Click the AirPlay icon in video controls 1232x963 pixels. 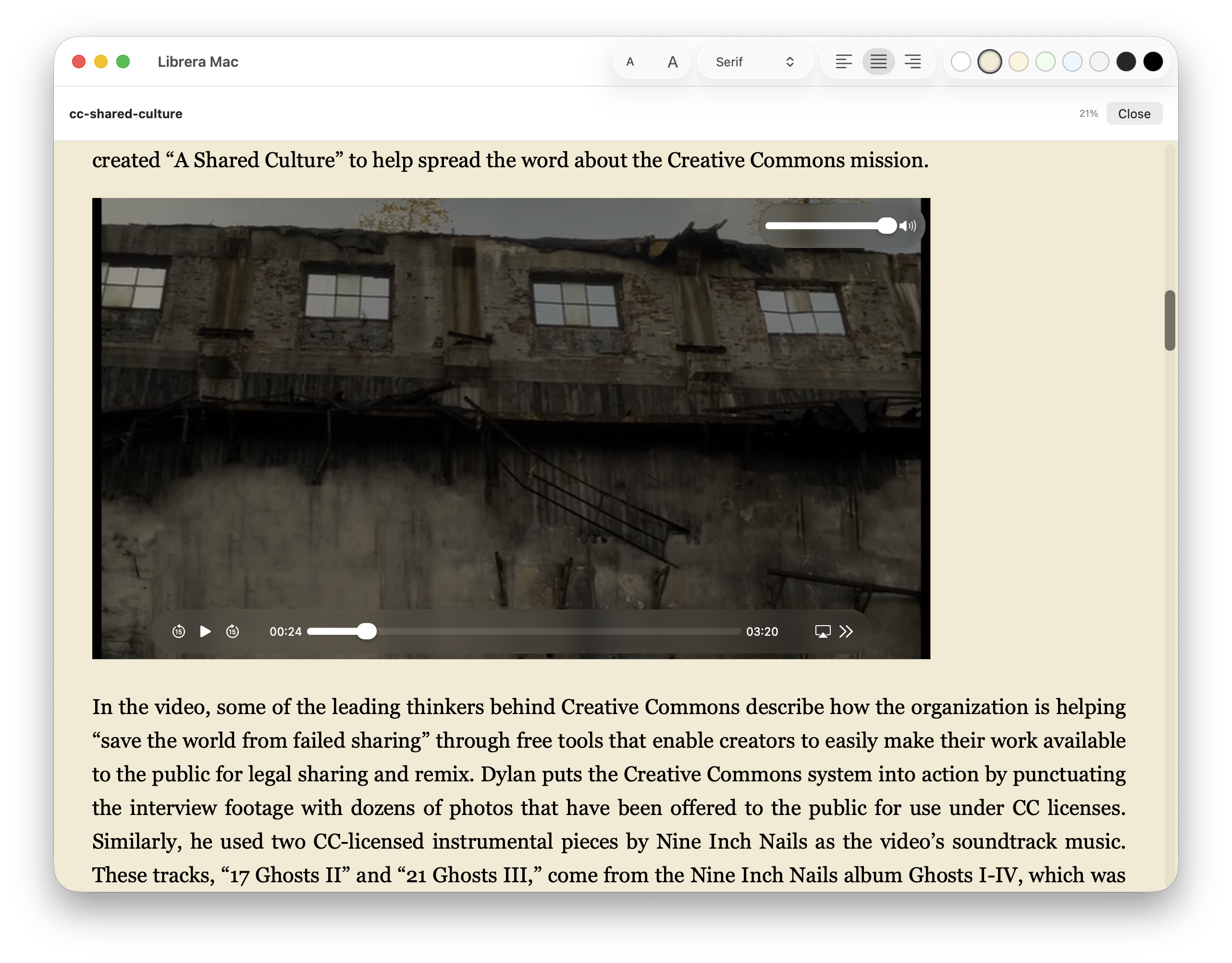tap(823, 631)
